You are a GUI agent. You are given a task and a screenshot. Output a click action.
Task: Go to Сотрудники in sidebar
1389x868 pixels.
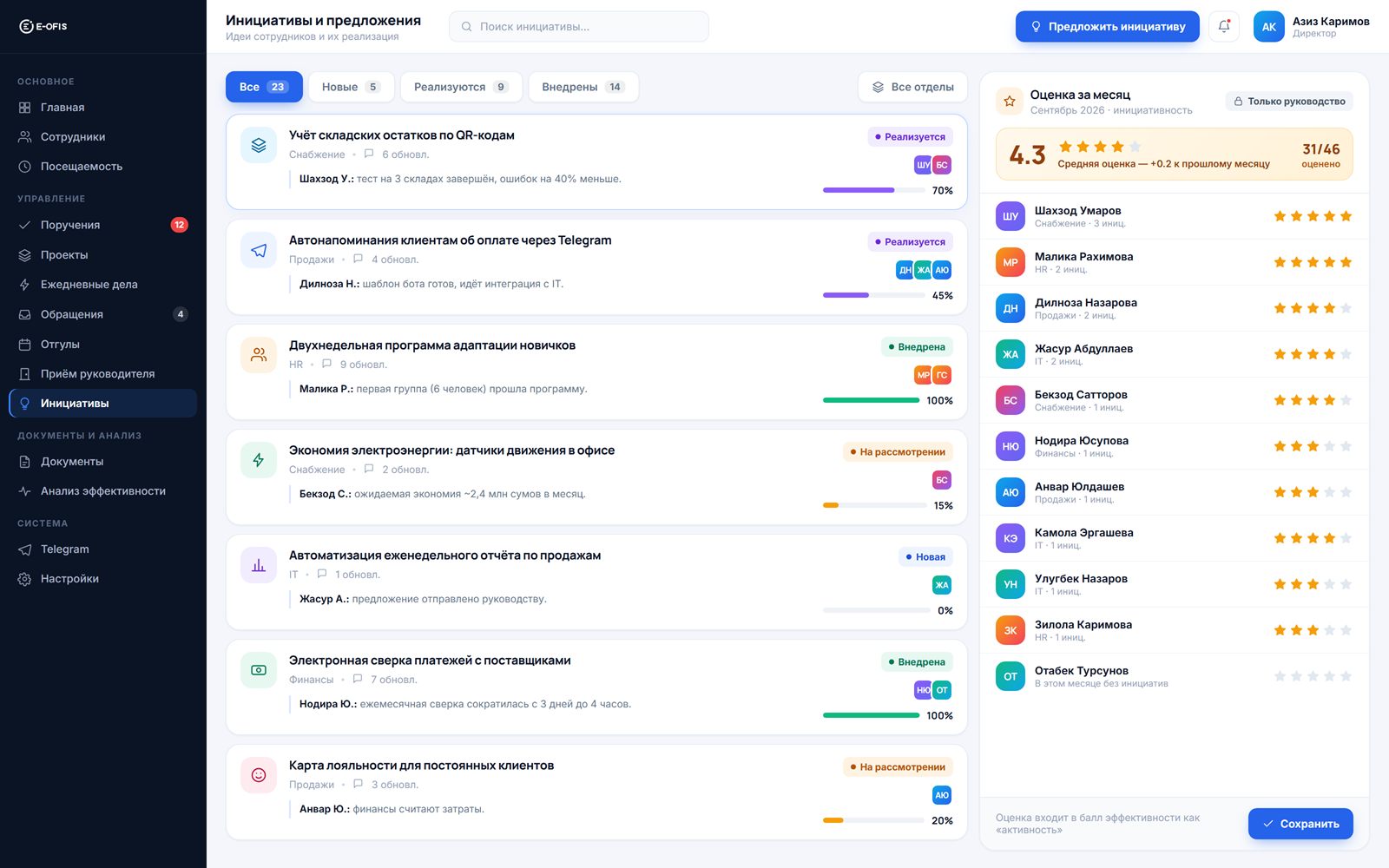(x=102, y=137)
